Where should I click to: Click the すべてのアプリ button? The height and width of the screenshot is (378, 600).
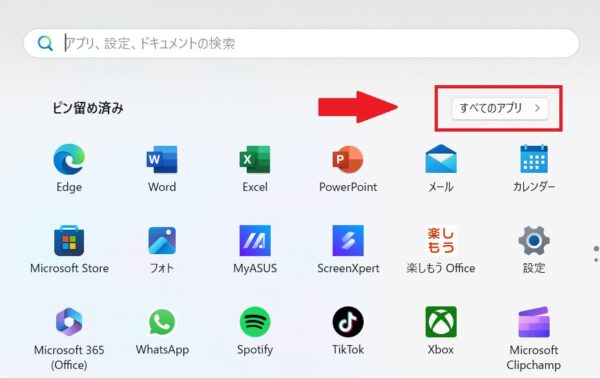[x=499, y=108]
